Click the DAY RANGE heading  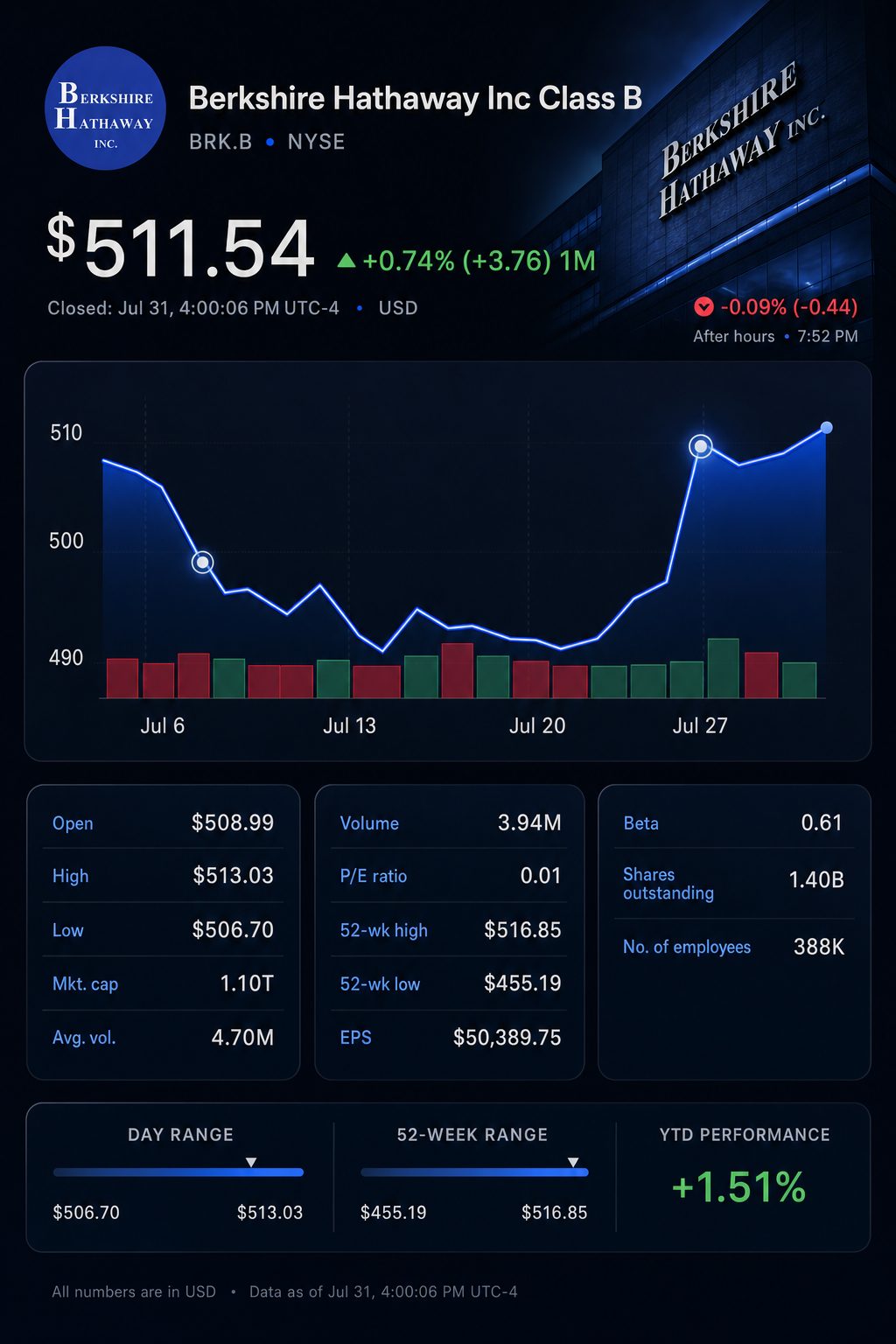pos(181,1135)
